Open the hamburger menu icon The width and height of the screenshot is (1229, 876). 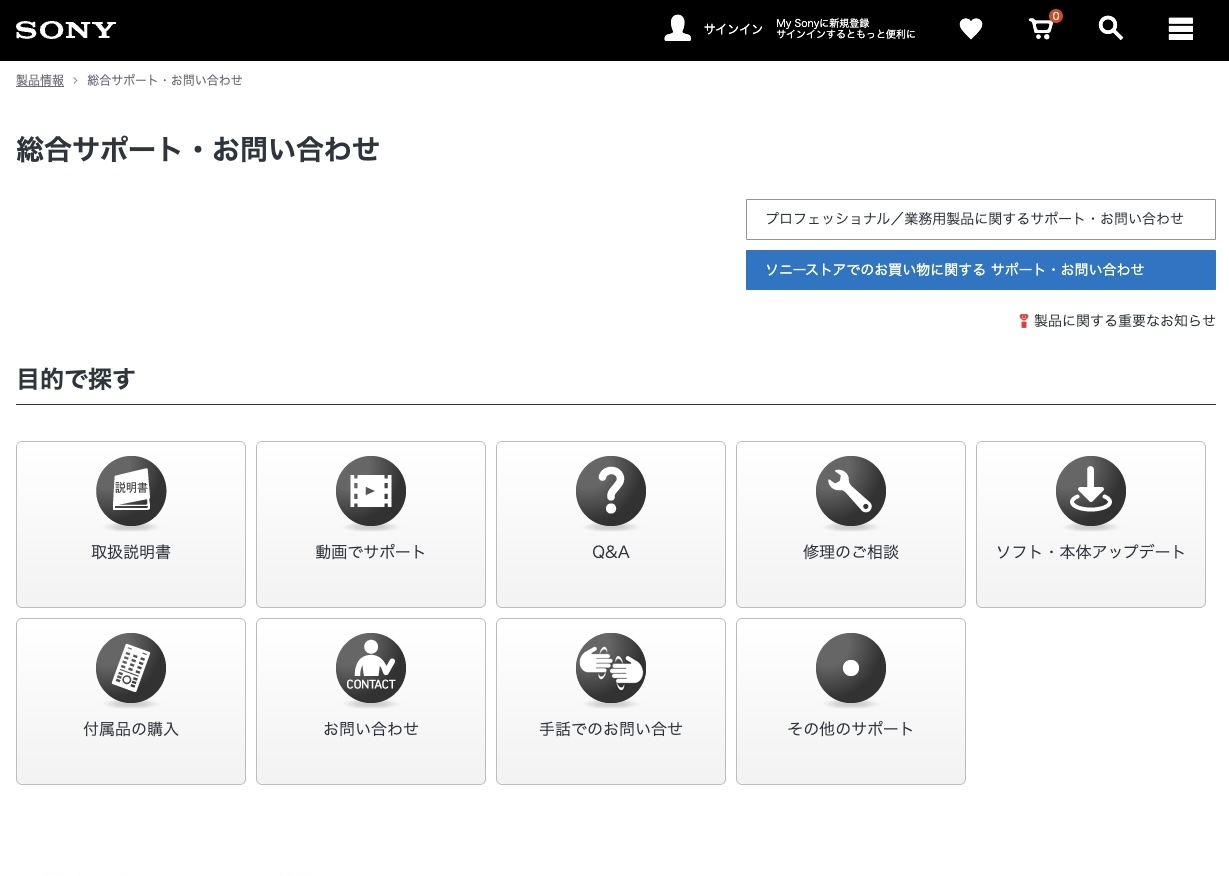(1181, 29)
